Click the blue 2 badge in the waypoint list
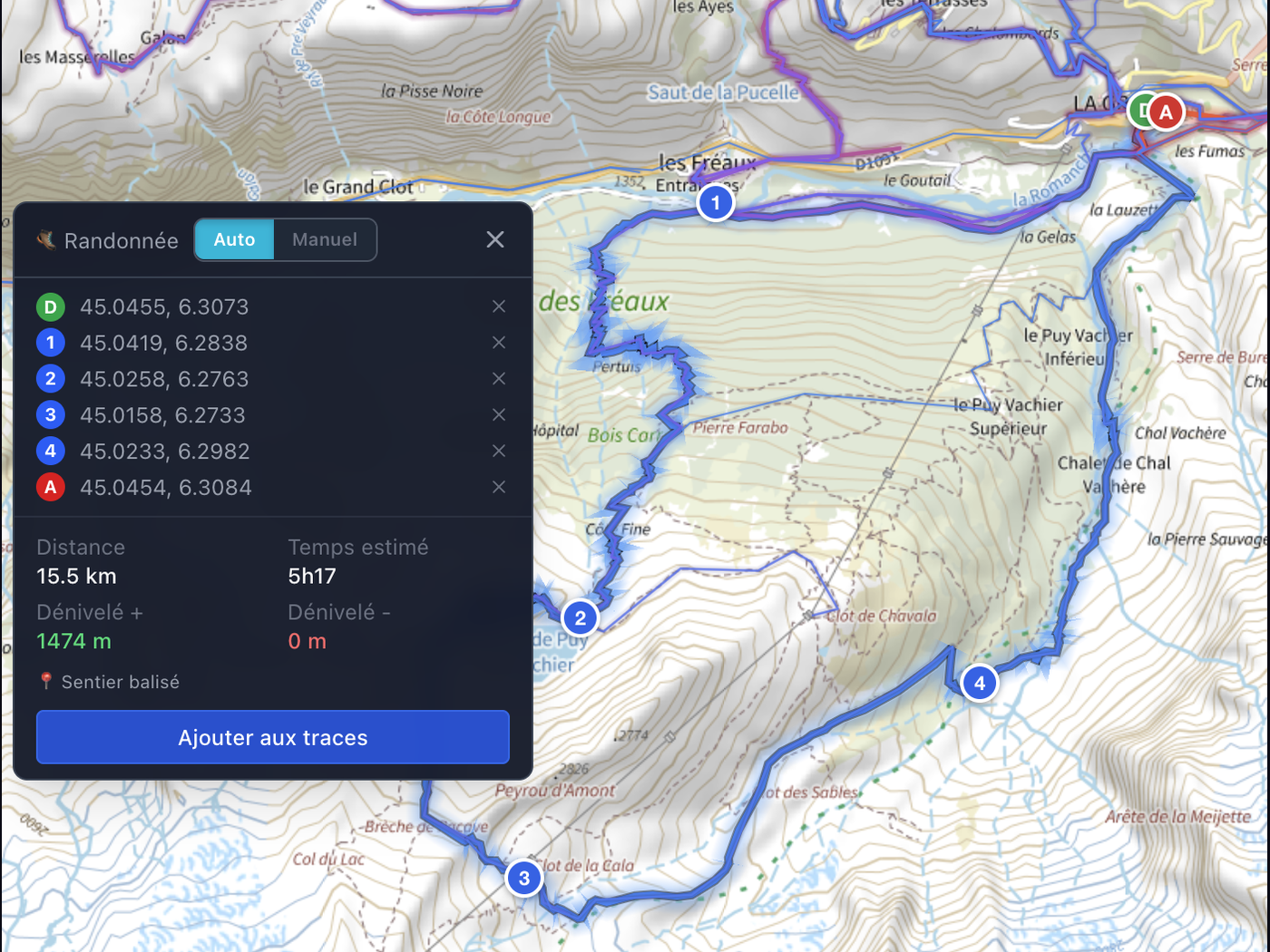1270x952 pixels. pos(51,378)
